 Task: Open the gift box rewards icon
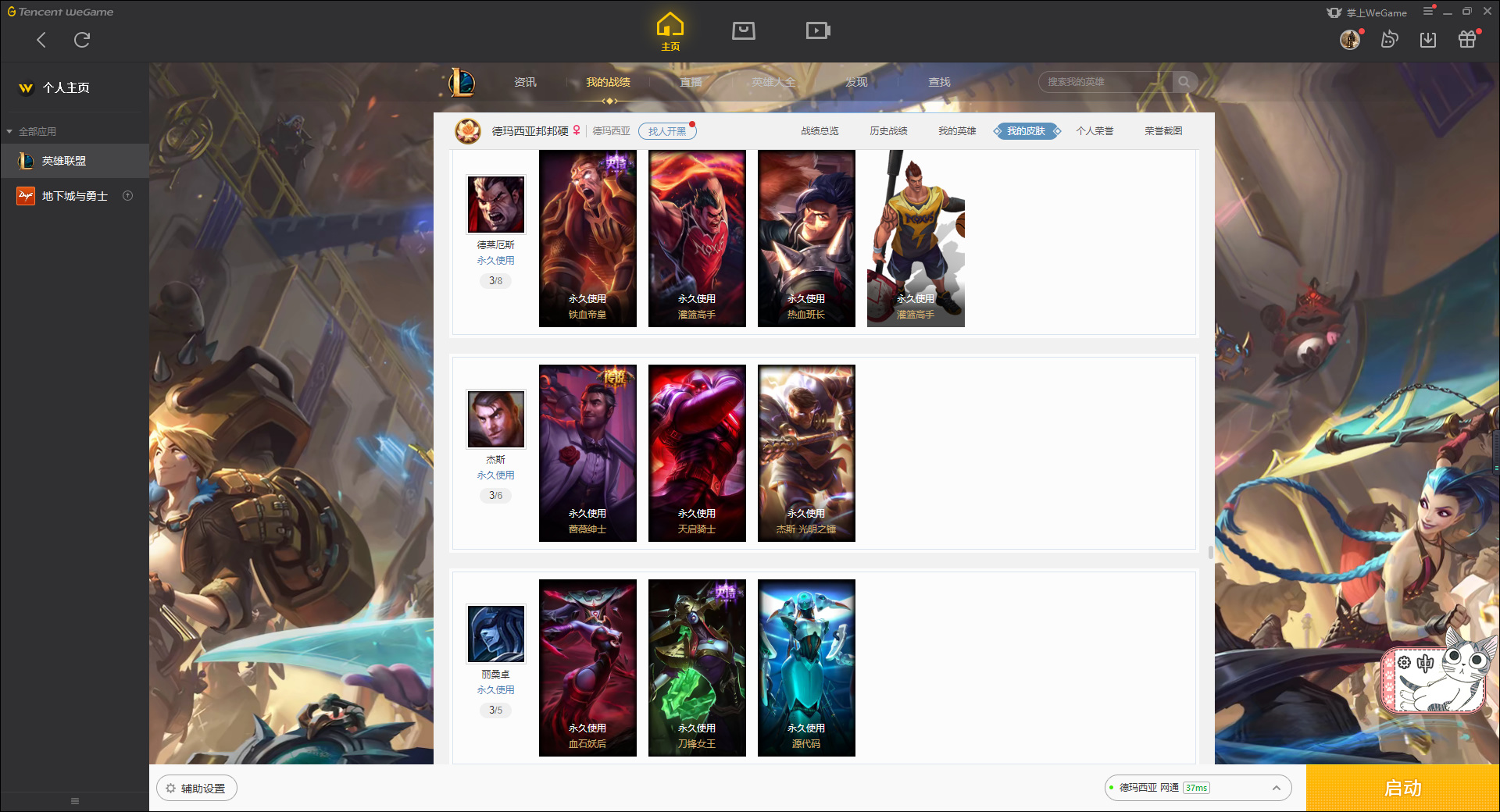point(1467,40)
